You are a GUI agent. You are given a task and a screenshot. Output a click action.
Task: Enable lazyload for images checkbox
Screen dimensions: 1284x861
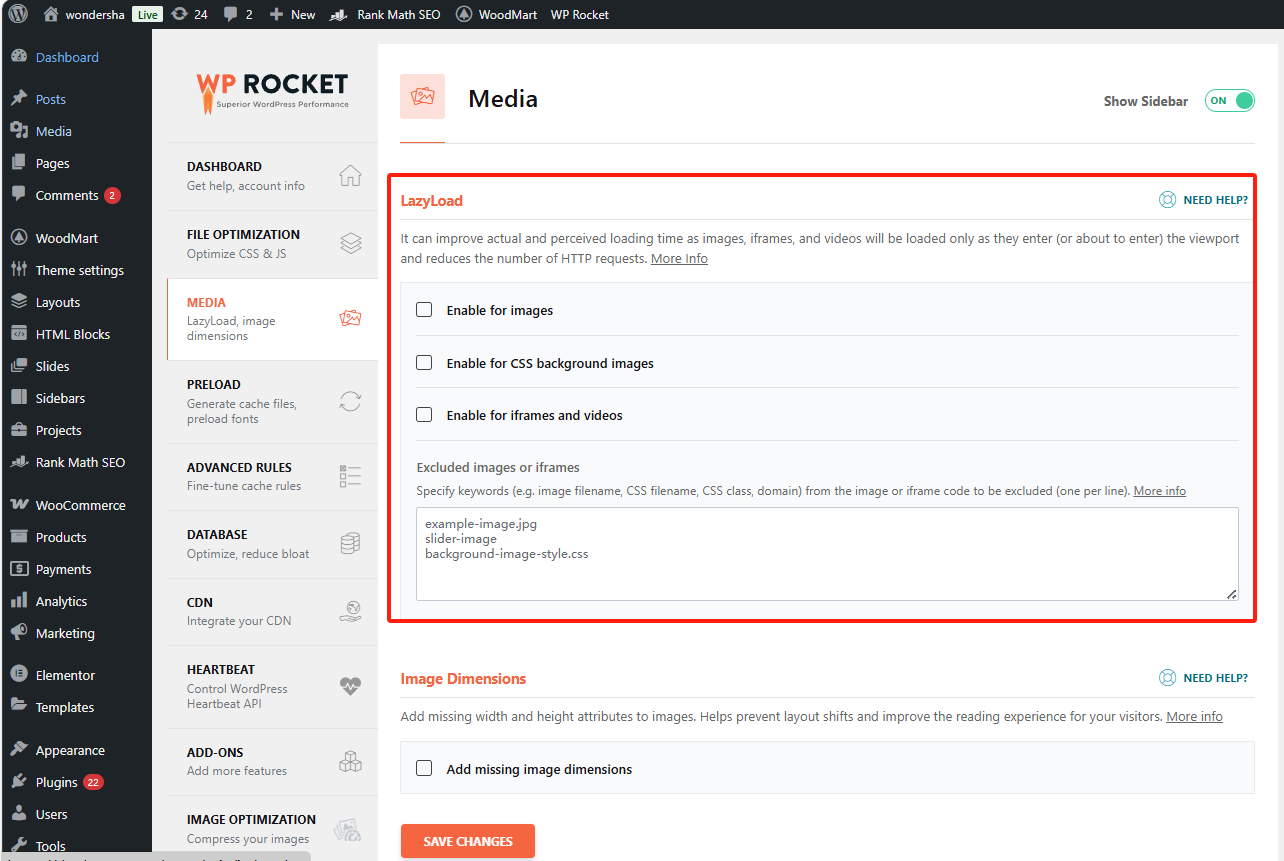tap(424, 310)
